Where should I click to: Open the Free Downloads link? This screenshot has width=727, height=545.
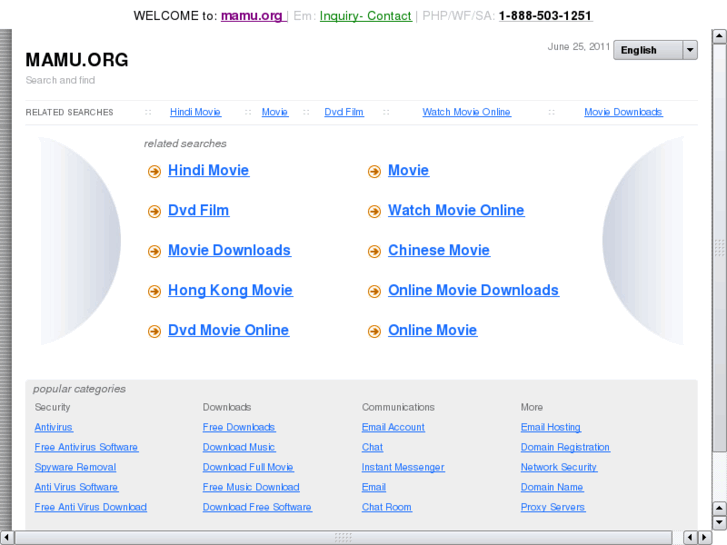pos(239,427)
